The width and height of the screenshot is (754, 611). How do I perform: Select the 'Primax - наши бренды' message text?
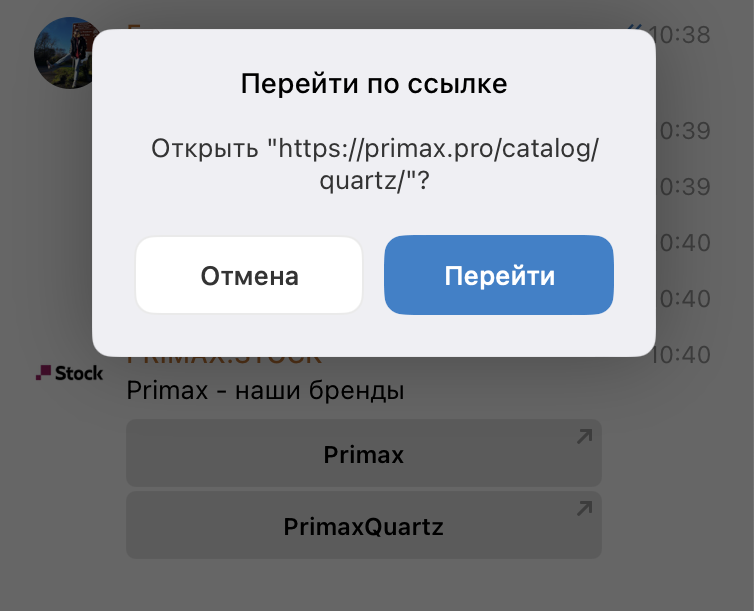265,390
